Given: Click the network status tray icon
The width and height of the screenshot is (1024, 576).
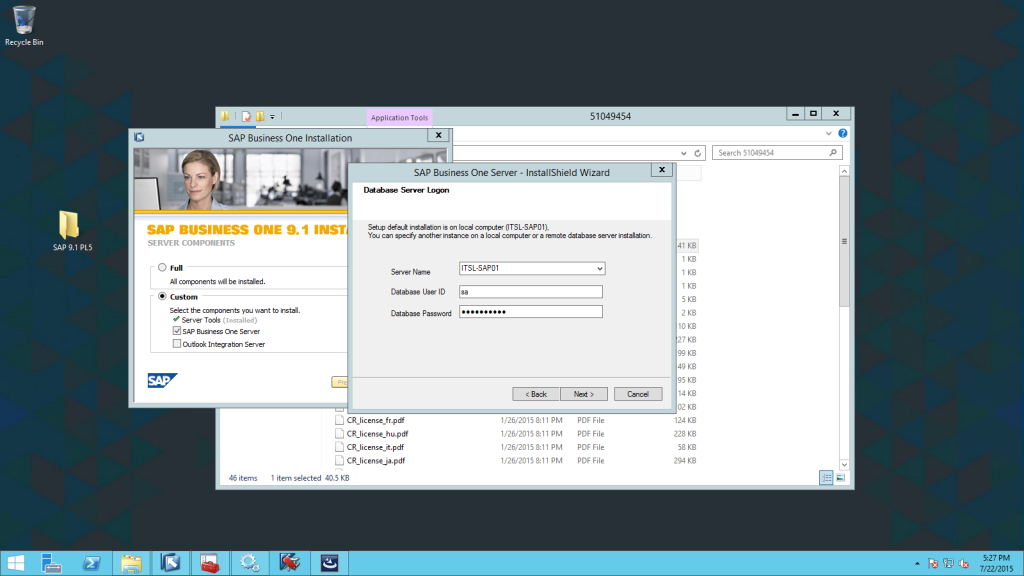Looking at the screenshot, I should (x=948, y=564).
